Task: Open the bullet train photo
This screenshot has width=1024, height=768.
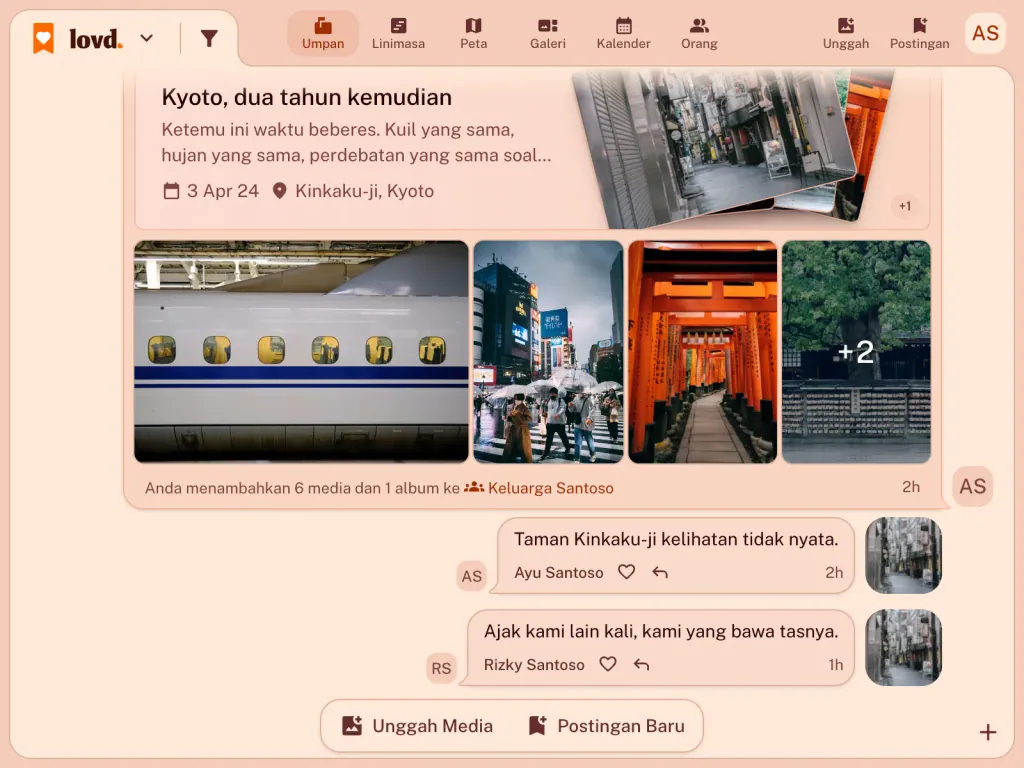Action: click(301, 352)
